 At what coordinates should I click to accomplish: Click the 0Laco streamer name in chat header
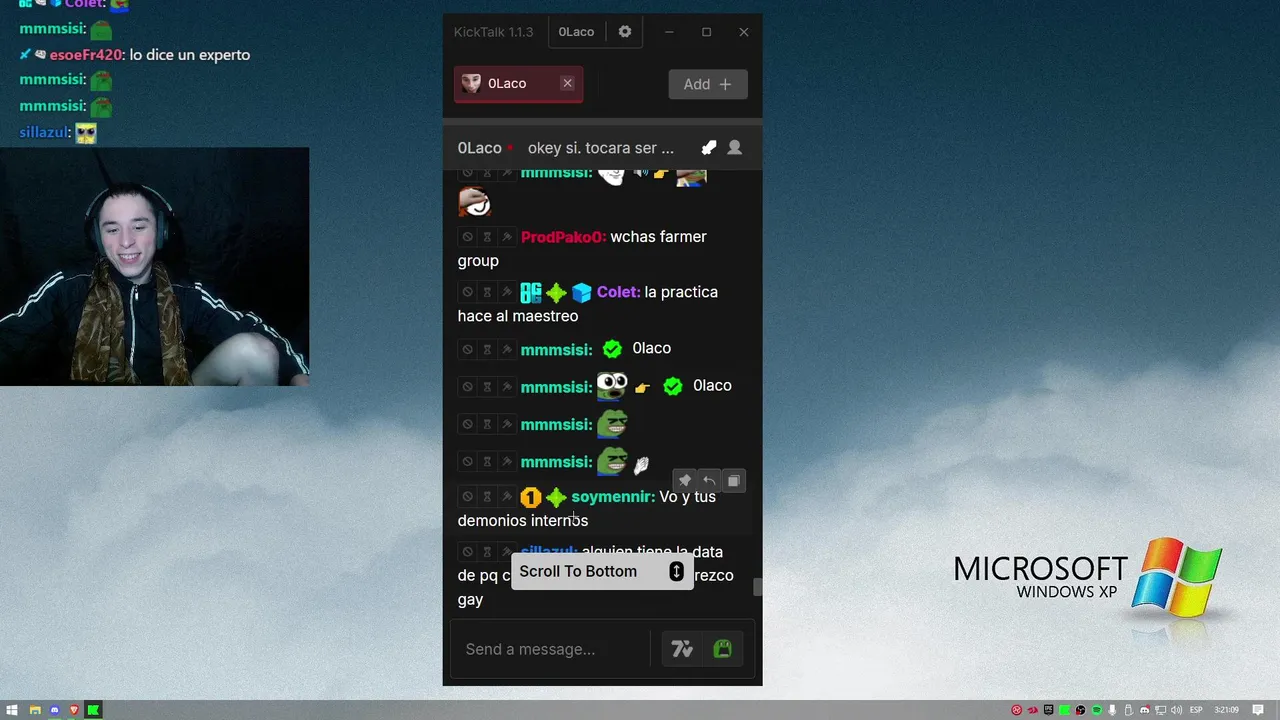tap(480, 148)
